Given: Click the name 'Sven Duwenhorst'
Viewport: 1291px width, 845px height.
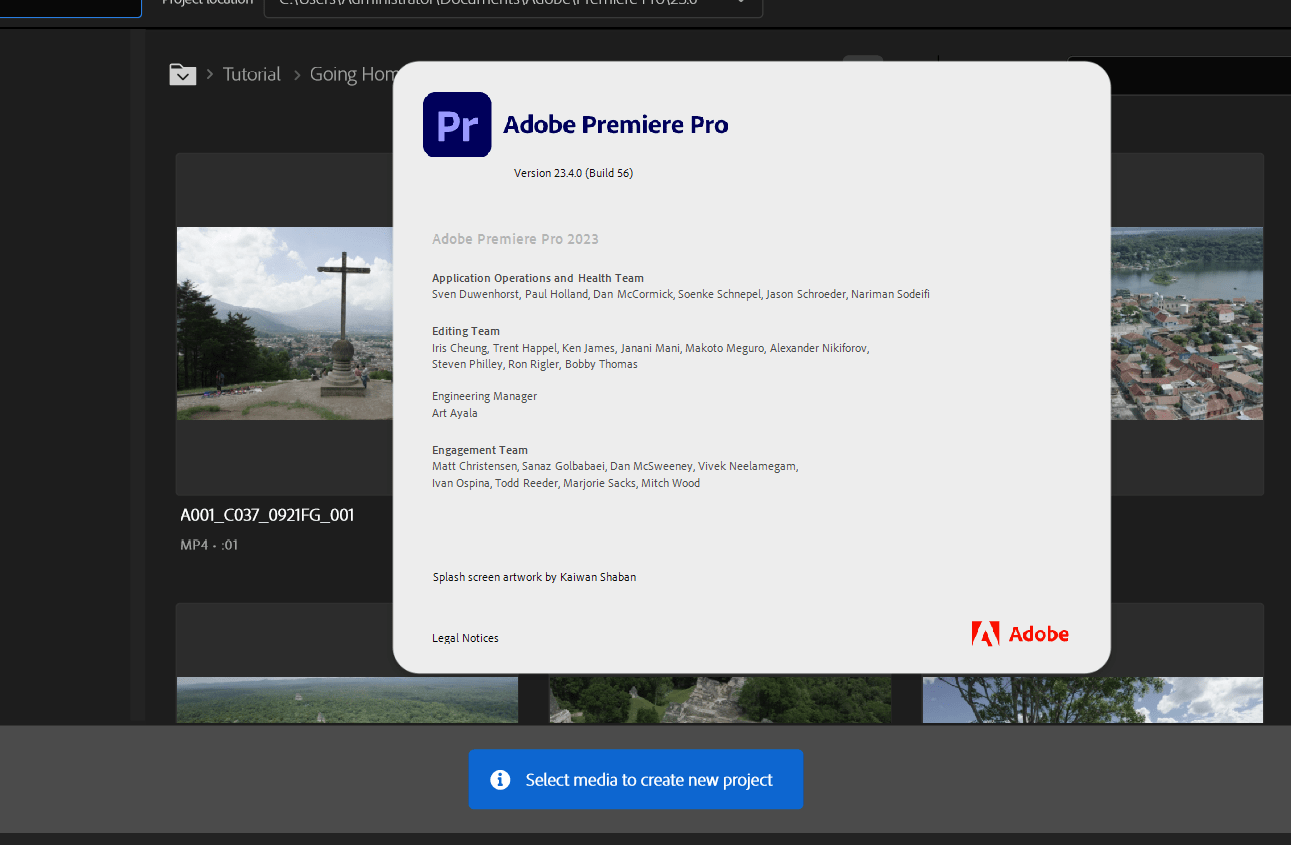Looking at the screenshot, I should pyautogui.click(x=475, y=294).
